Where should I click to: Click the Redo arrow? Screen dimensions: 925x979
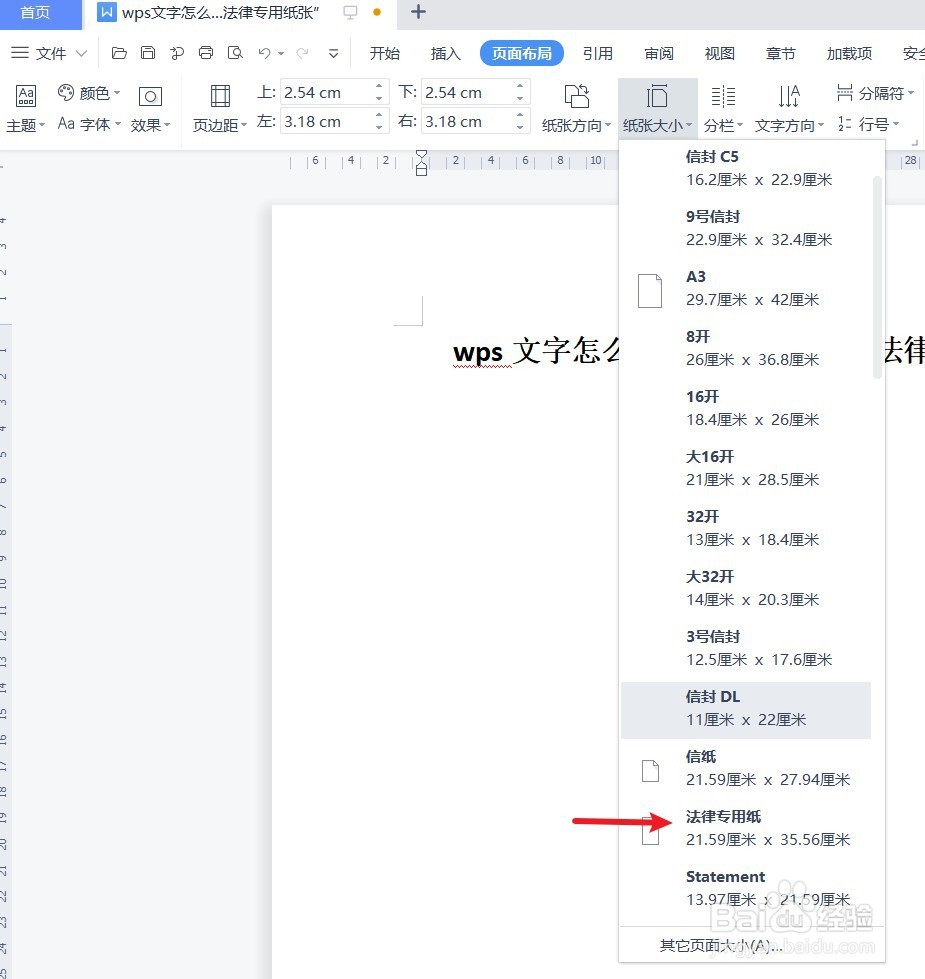(x=303, y=54)
